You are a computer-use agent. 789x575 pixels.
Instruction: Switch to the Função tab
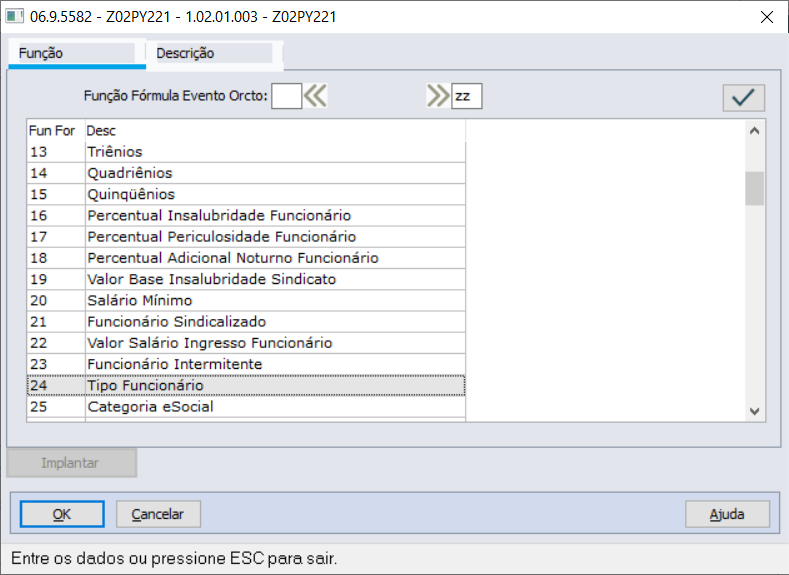[x=77, y=53]
